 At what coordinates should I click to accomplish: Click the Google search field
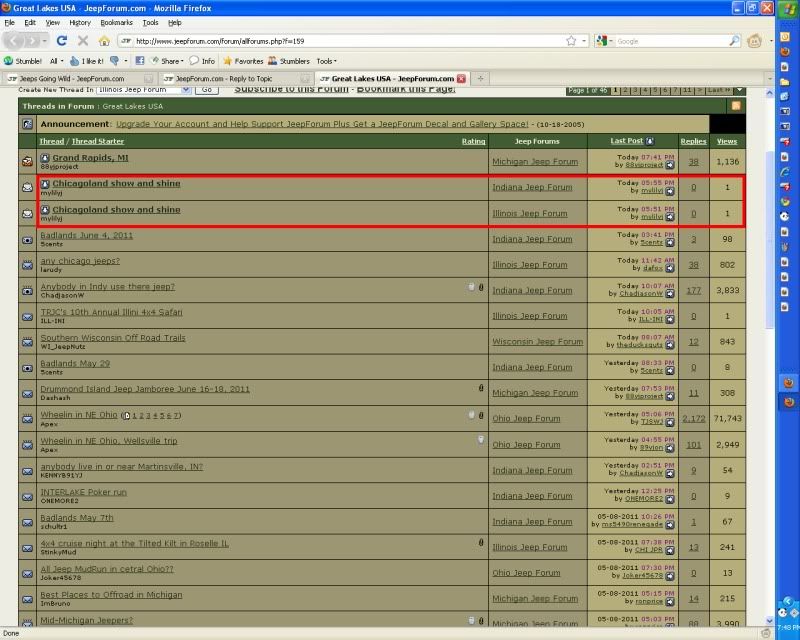(671, 41)
